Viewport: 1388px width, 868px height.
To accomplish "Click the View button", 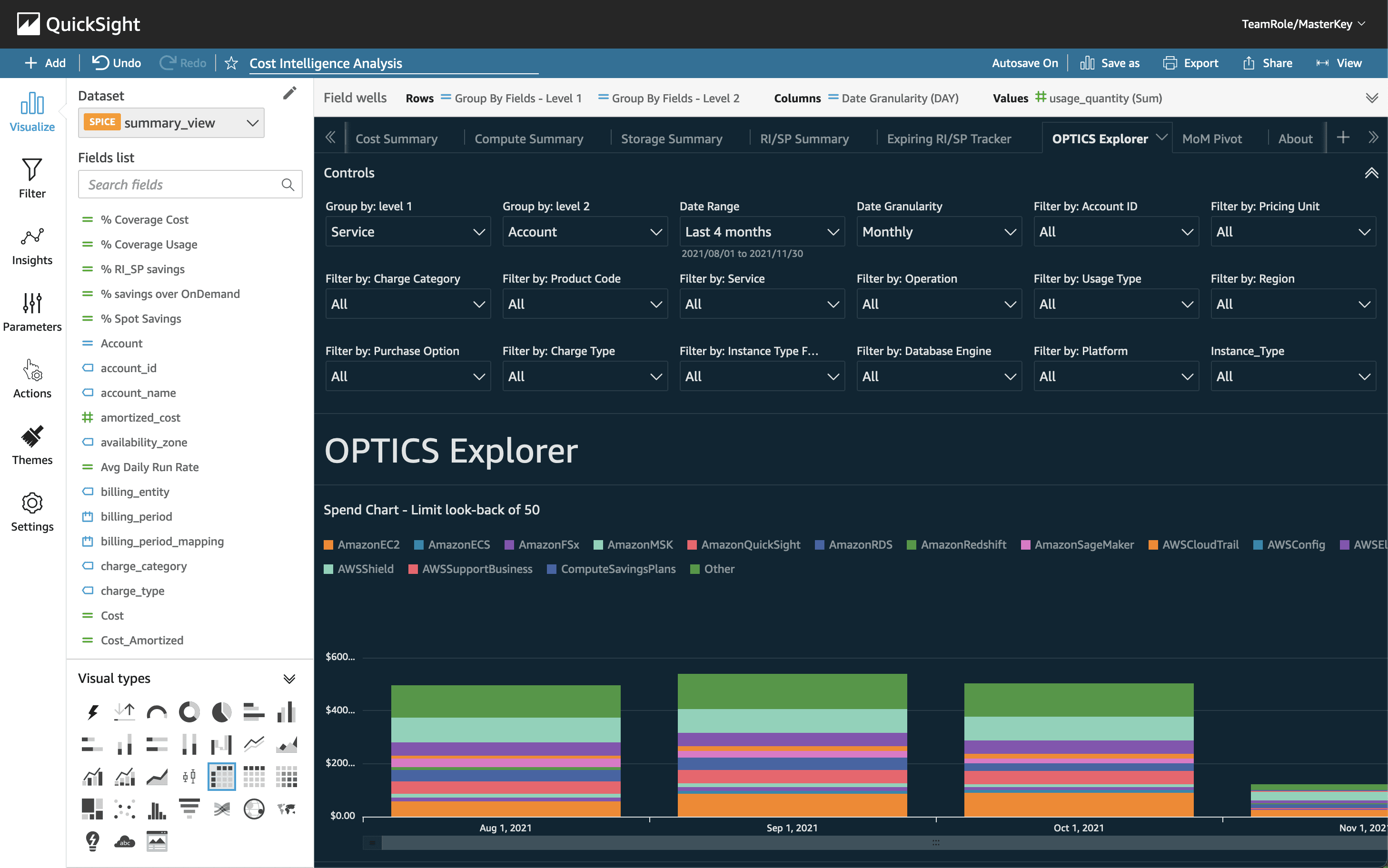I will (x=1338, y=62).
